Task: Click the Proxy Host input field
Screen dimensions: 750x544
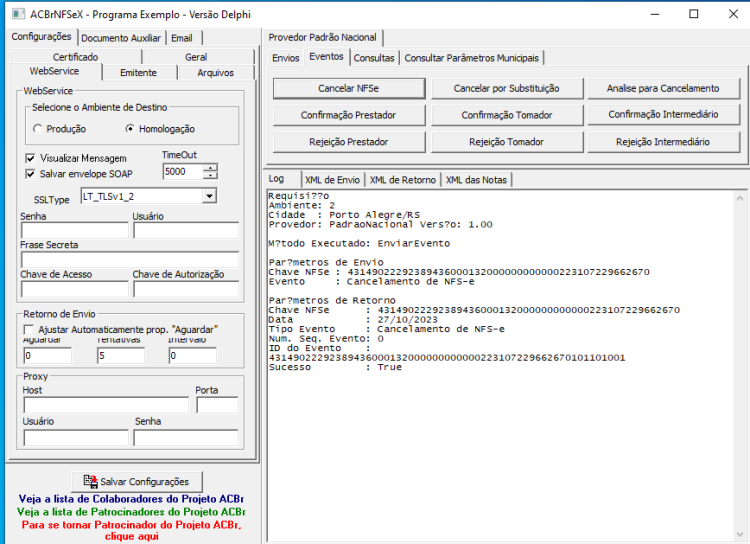Action: tap(106, 405)
